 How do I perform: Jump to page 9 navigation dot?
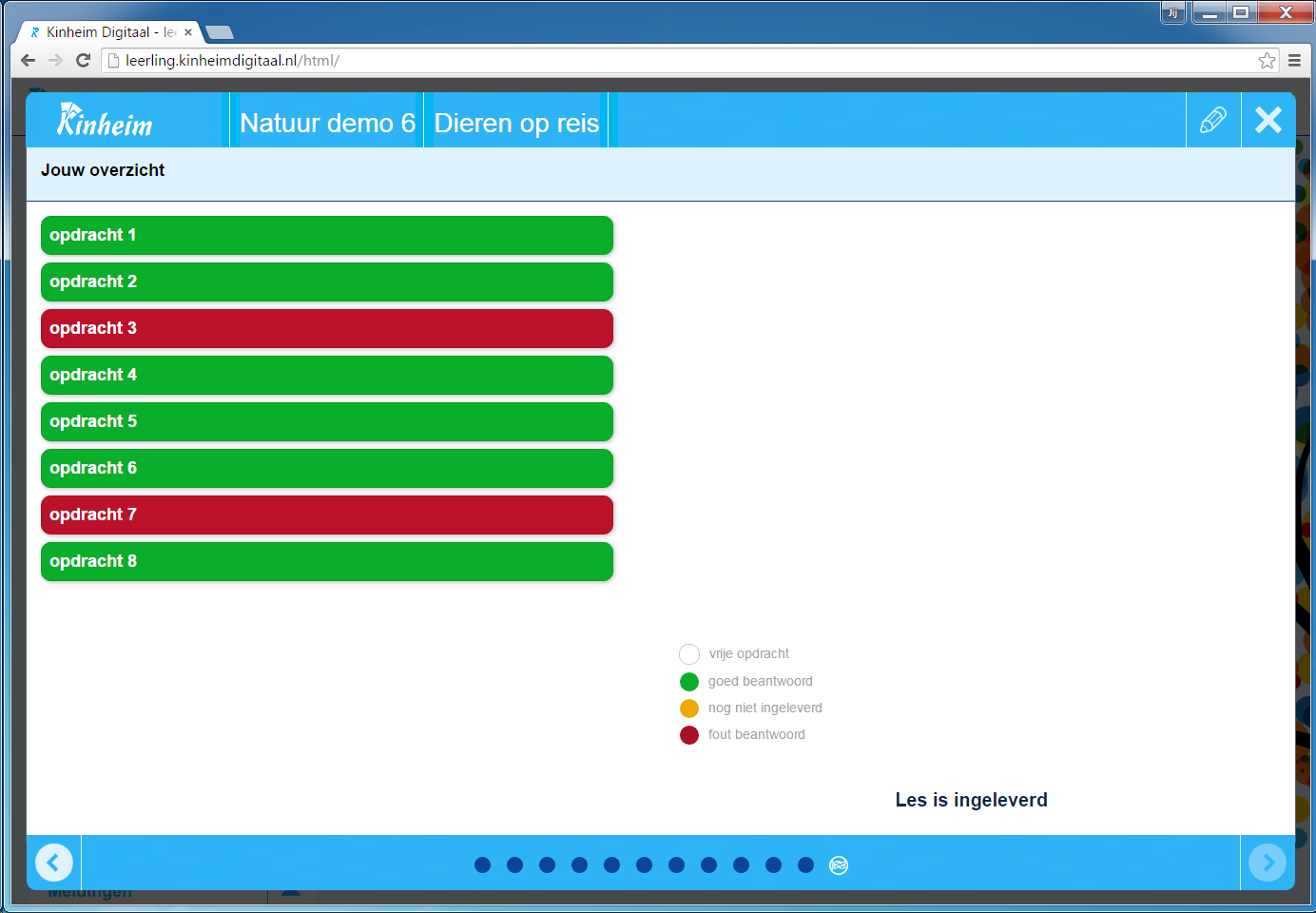(x=742, y=864)
